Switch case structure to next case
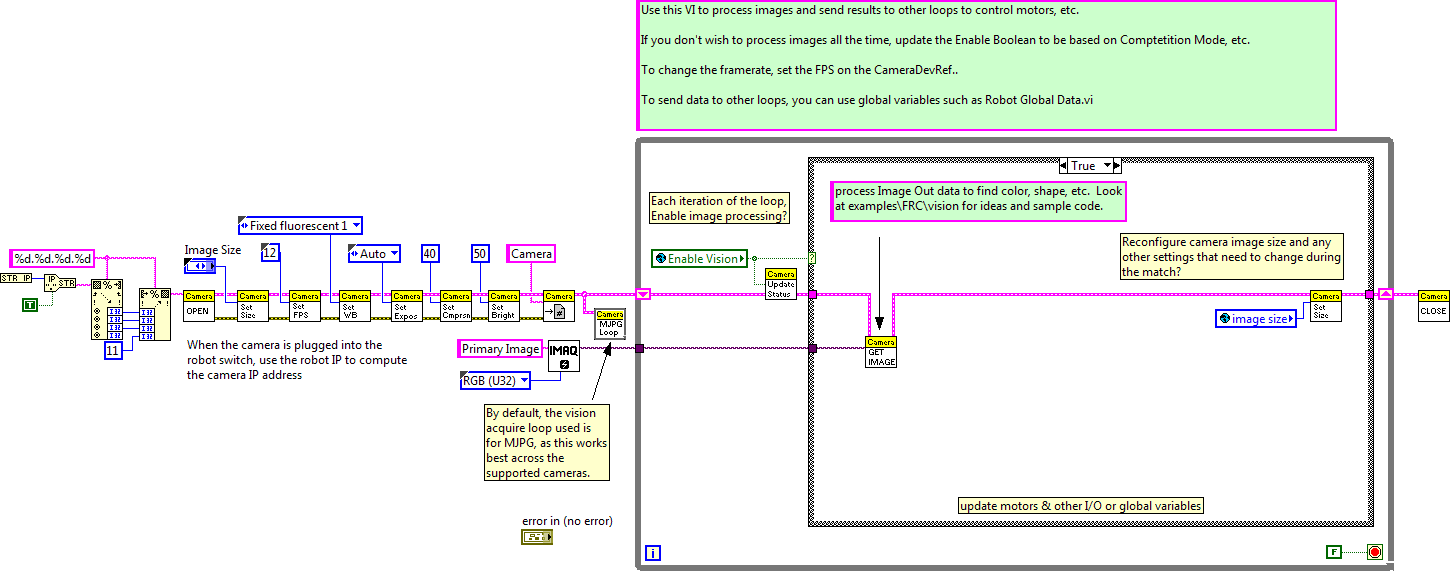The height and width of the screenshot is (571, 1450). pos(1116,166)
